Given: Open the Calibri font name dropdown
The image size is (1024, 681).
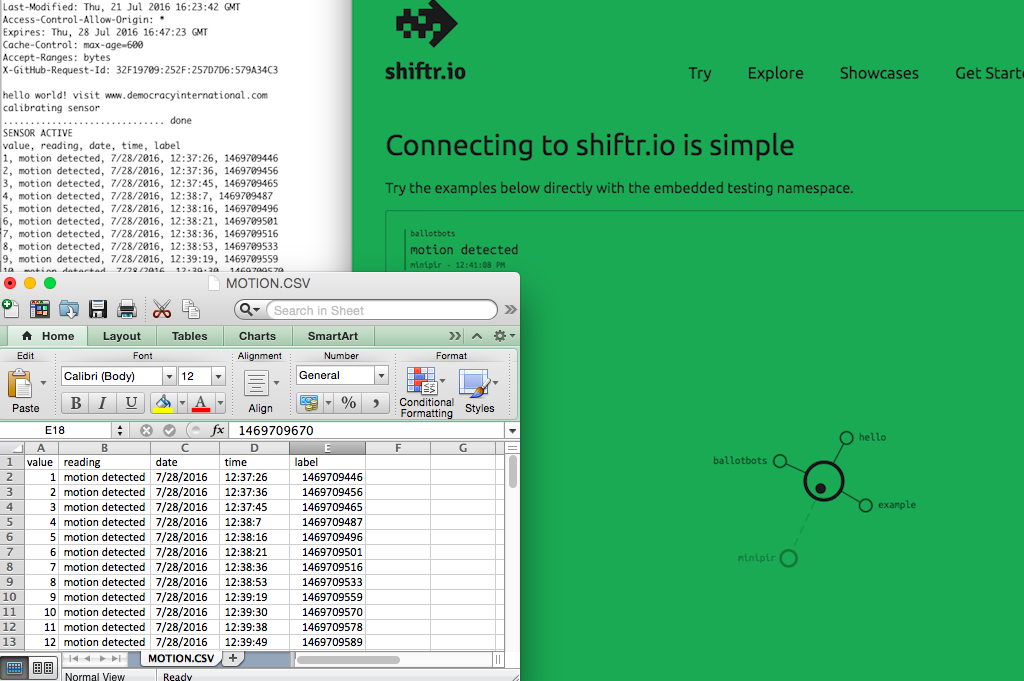Looking at the screenshot, I should click(169, 376).
